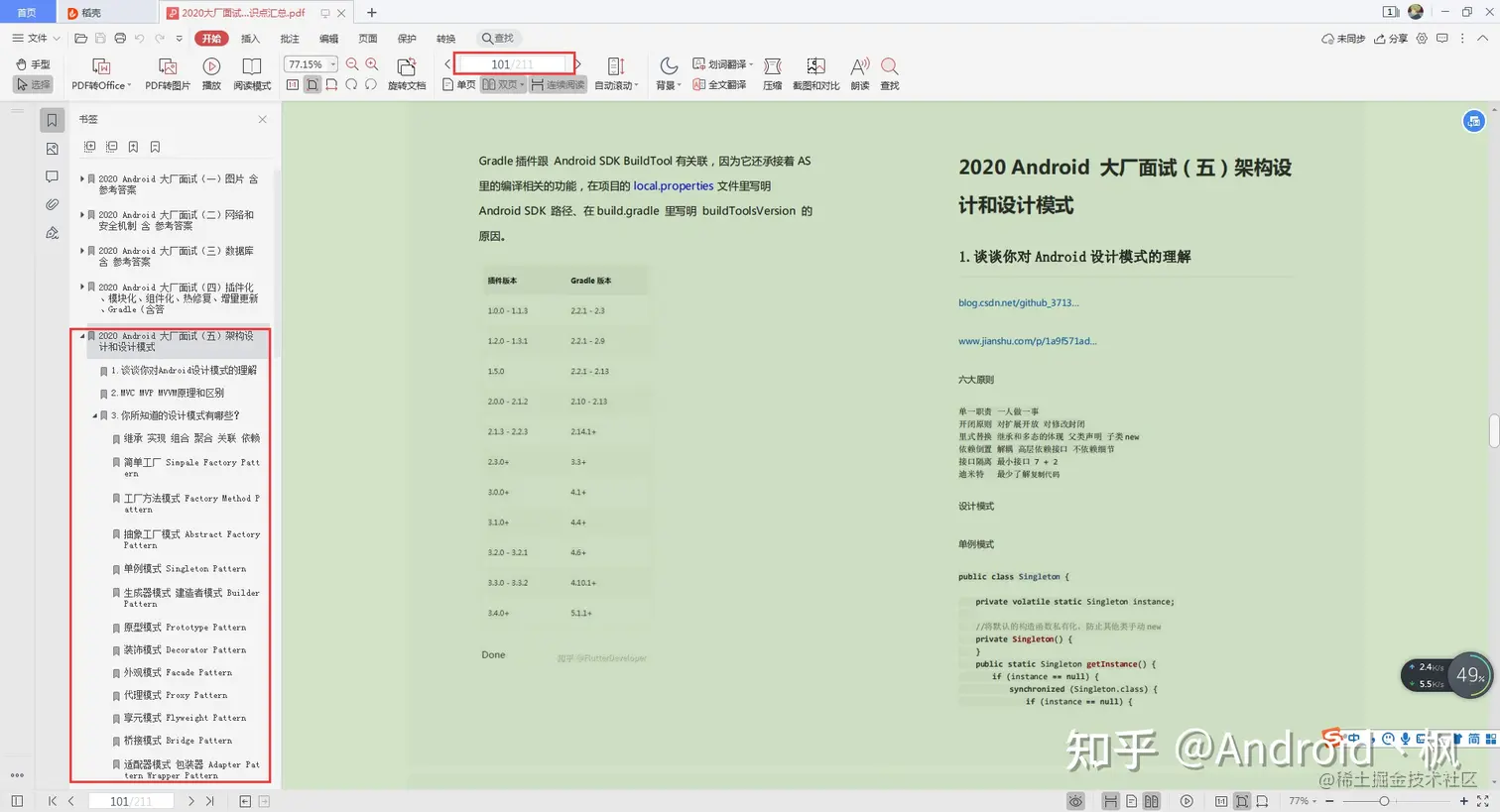The width and height of the screenshot is (1500, 812).
Task: Enable 单页 single page view
Action: coord(459,85)
